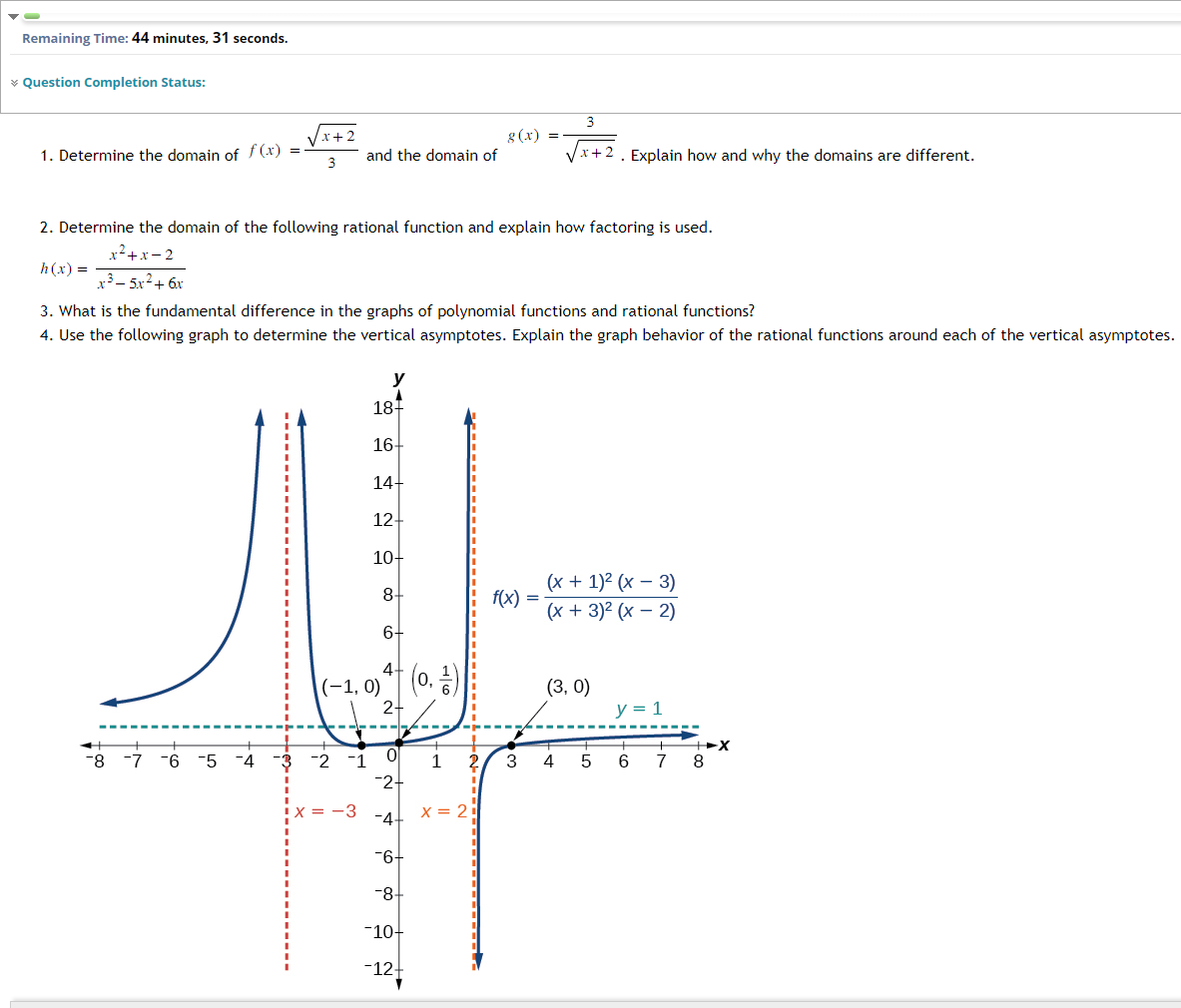
Task: Click the f(x) rational function formula on the graph
Action: click(584, 596)
